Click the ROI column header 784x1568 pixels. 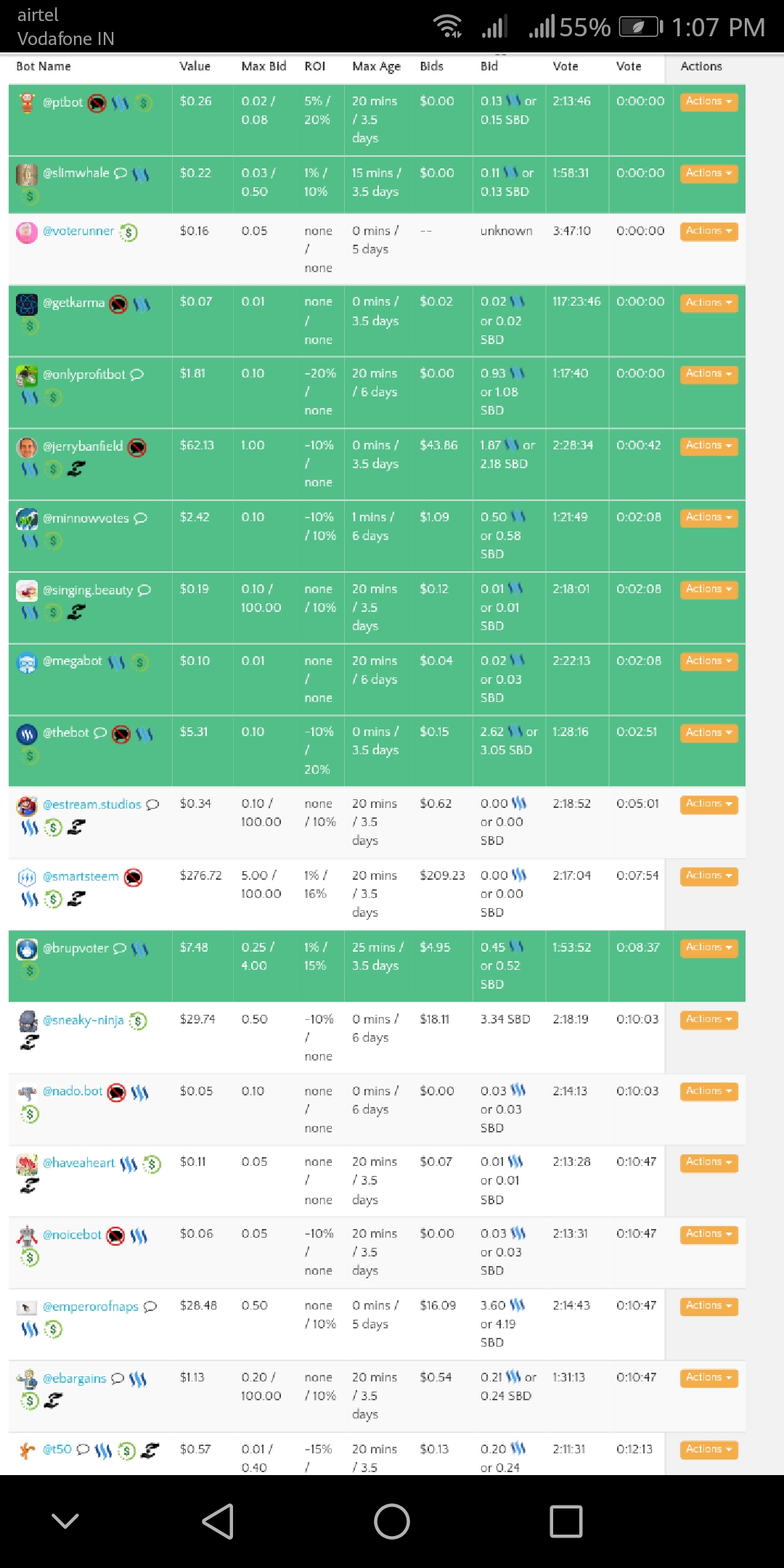click(x=315, y=66)
